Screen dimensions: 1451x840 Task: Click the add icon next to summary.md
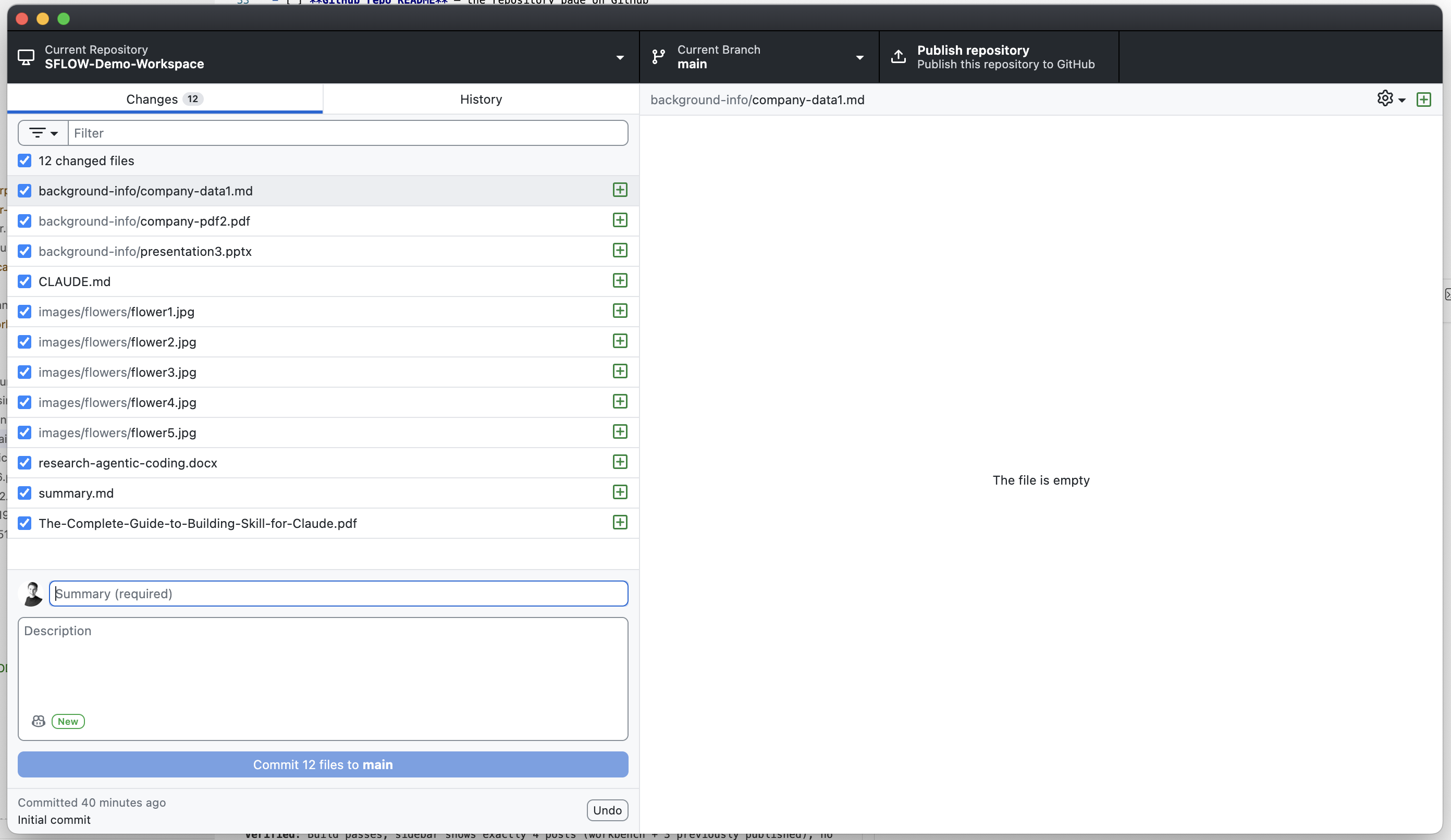click(x=620, y=493)
